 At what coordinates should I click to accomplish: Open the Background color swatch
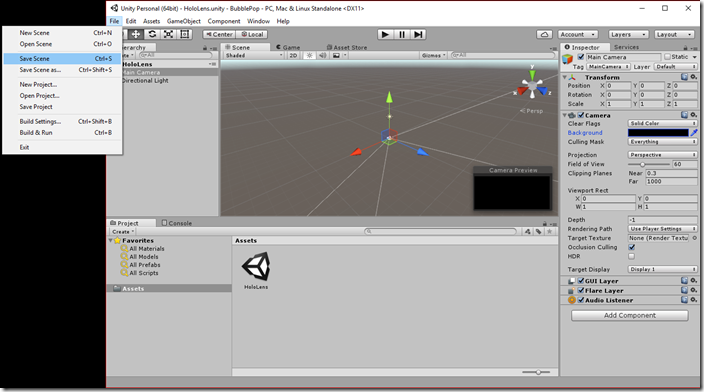coord(658,132)
